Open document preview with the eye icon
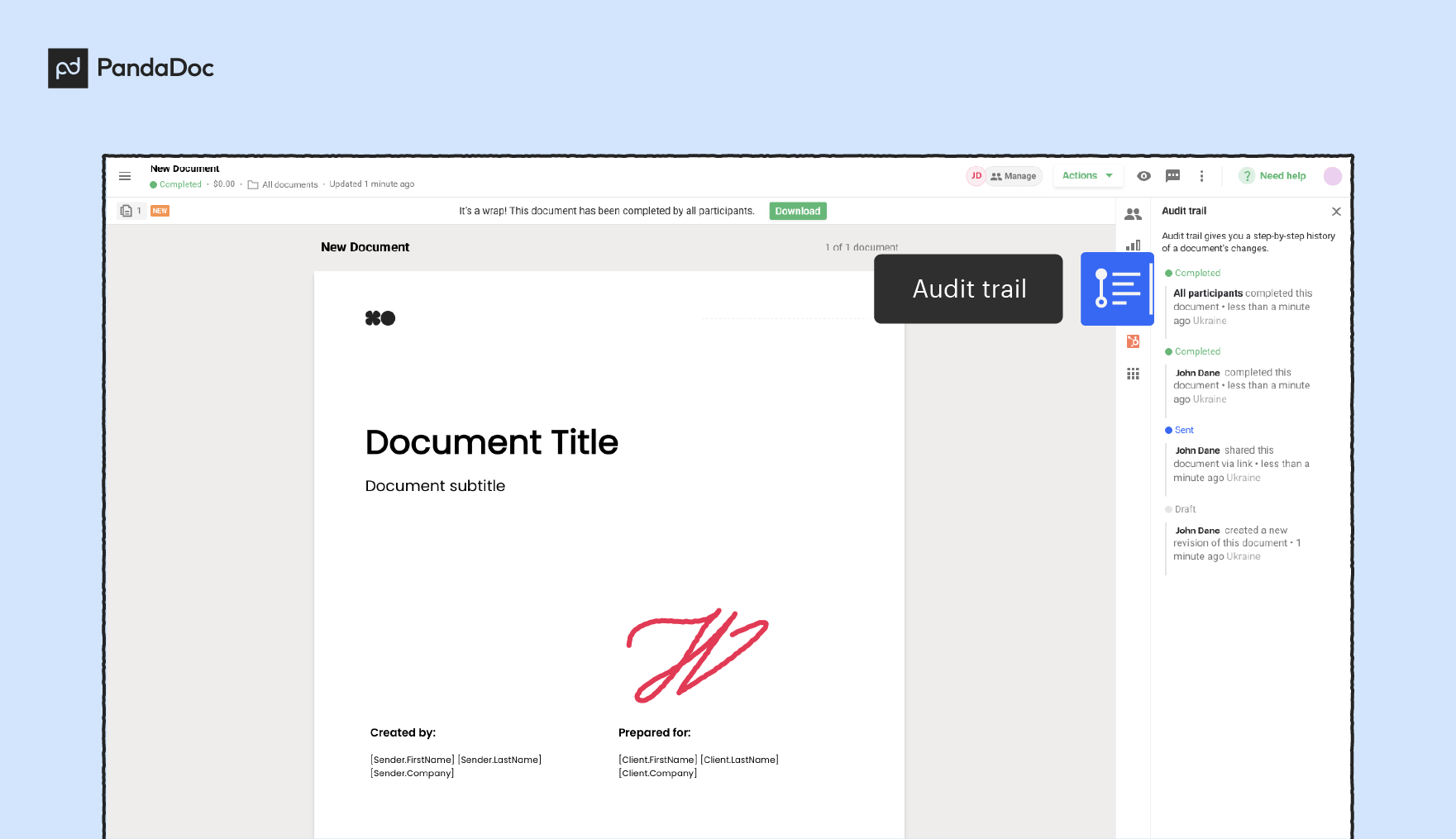The height and width of the screenshot is (839, 1456). pos(1143,176)
